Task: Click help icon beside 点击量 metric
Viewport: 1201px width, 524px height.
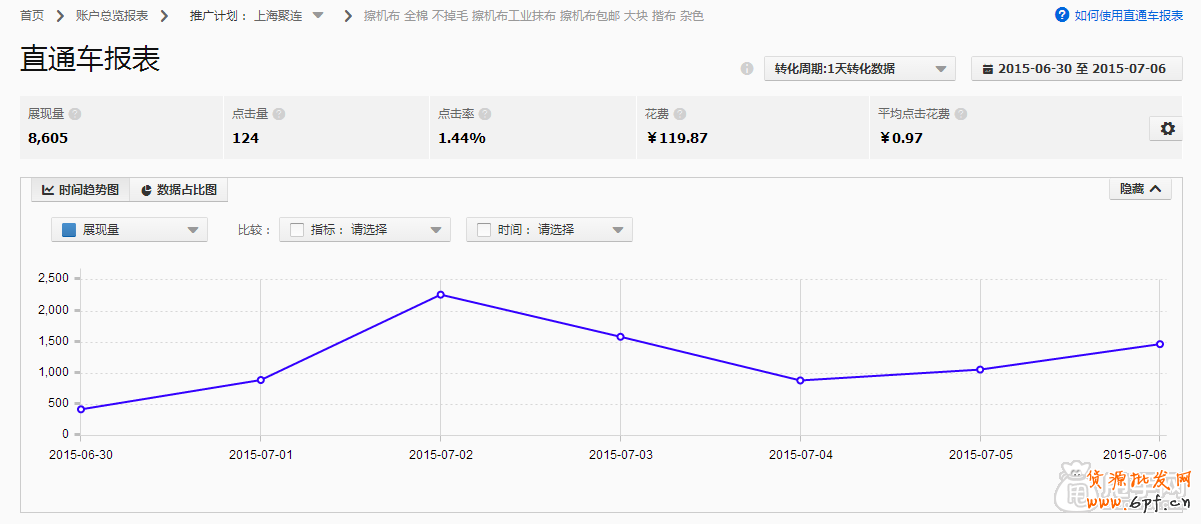Action: click(x=279, y=114)
